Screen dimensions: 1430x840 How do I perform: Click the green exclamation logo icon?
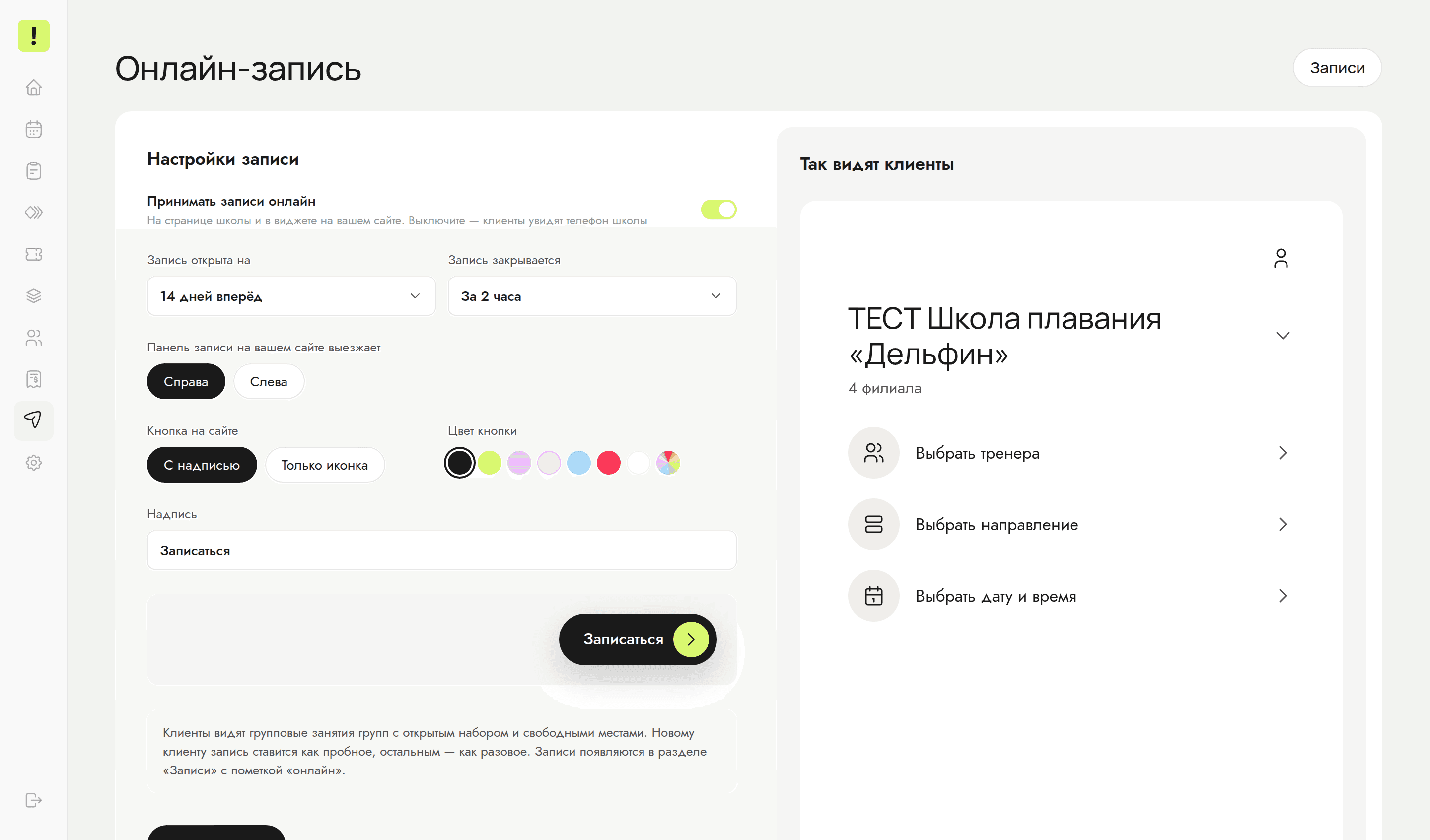[33, 36]
